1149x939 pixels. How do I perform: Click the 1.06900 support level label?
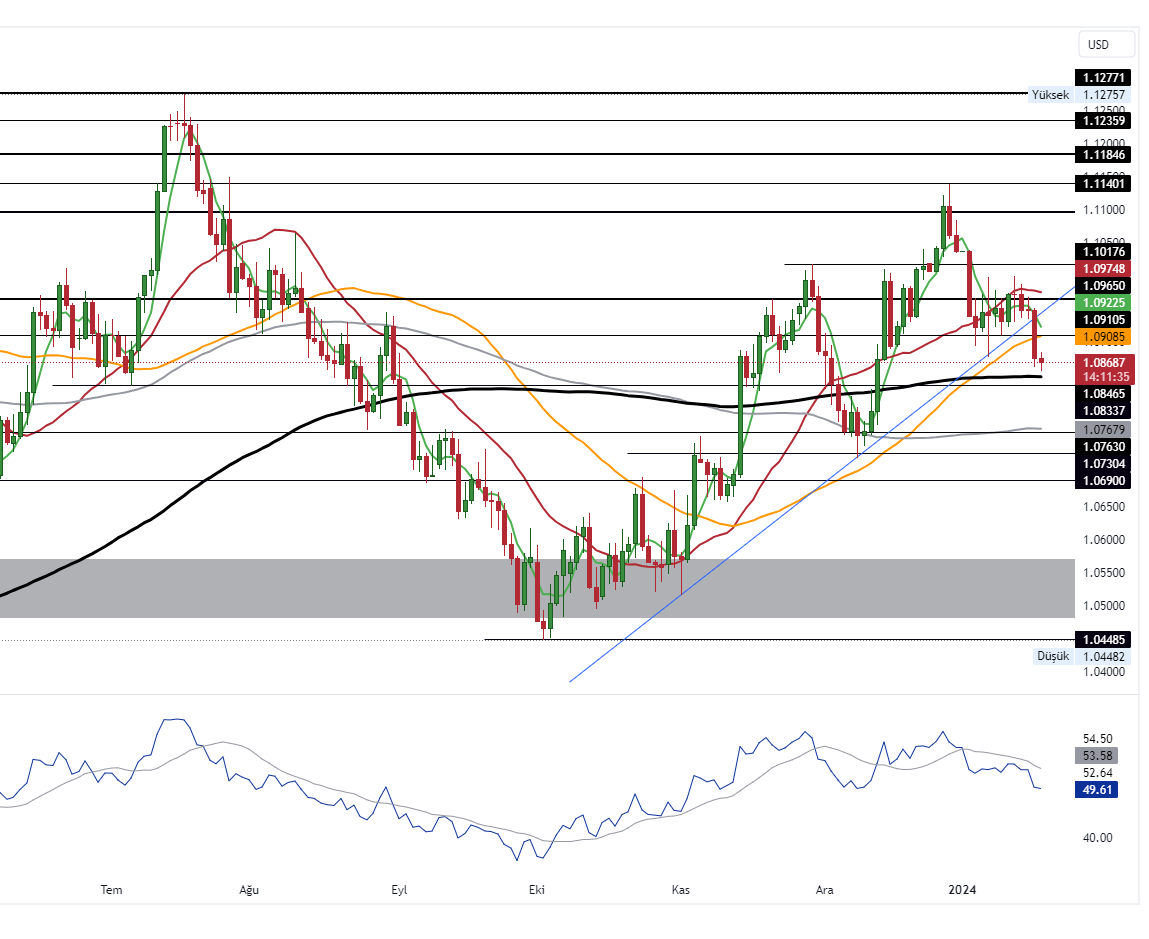1103,481
